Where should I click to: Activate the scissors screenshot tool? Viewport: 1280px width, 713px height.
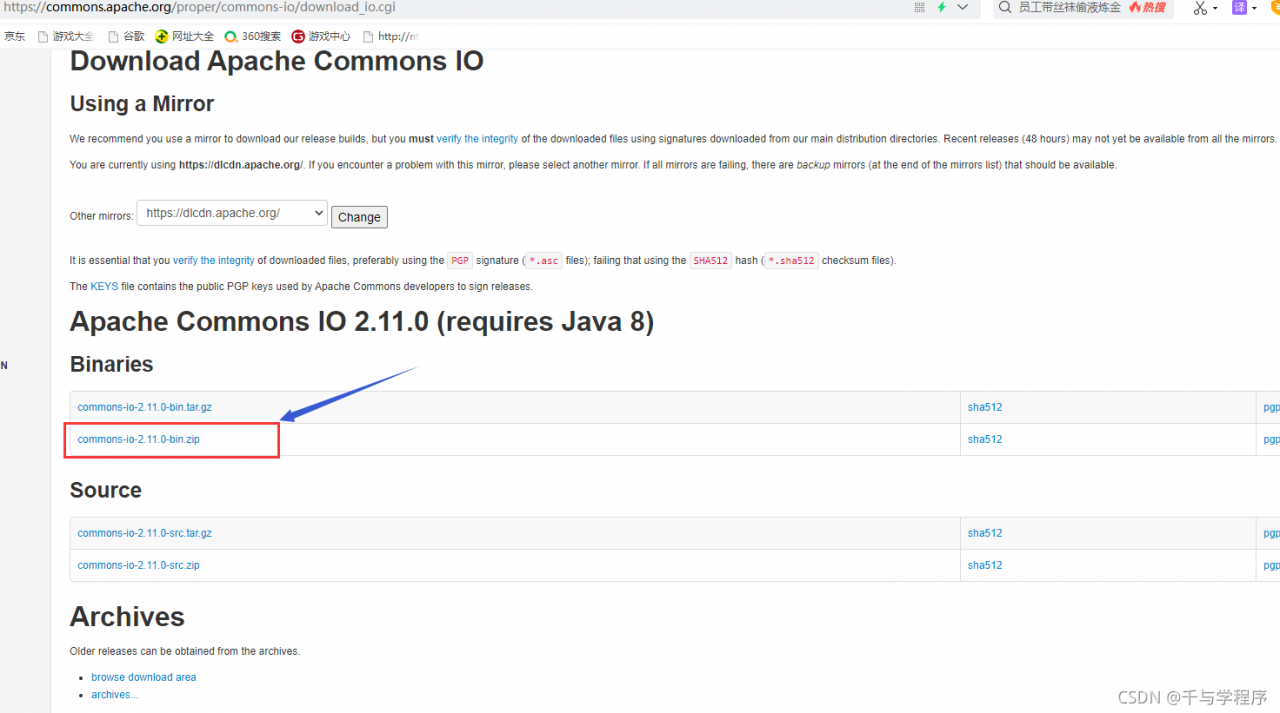point(1201,8)
